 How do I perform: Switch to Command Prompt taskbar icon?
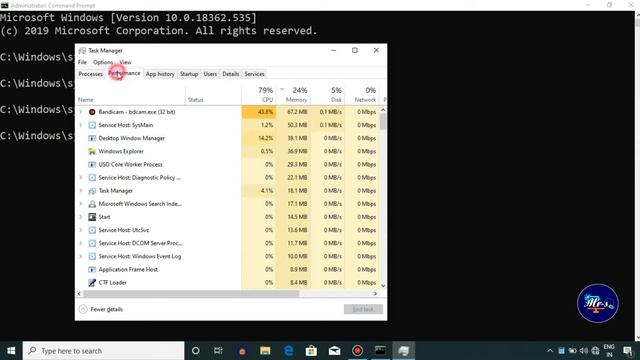click(380, 351)
